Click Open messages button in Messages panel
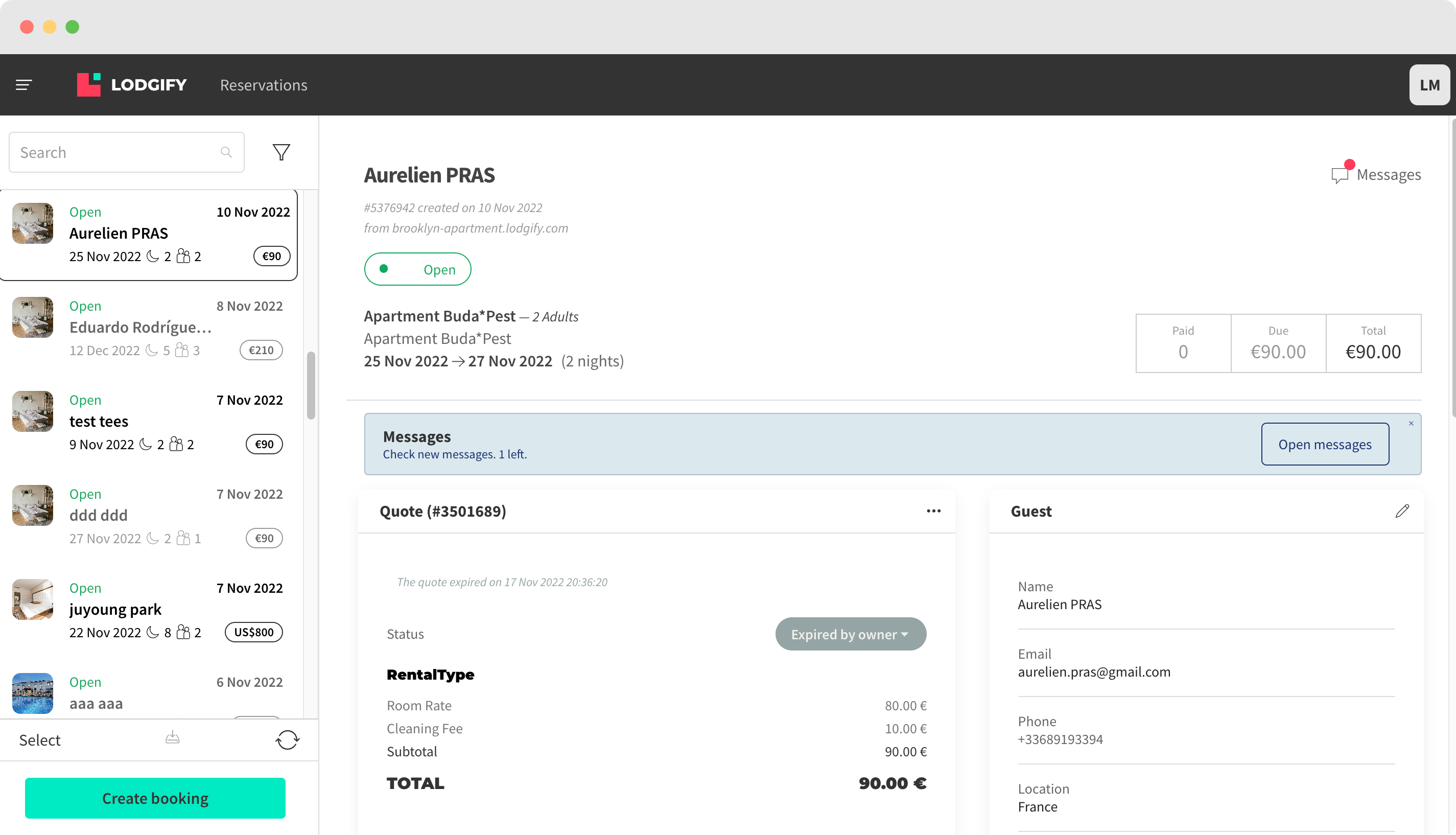Screen dimensions: 1456x835 1324,444
